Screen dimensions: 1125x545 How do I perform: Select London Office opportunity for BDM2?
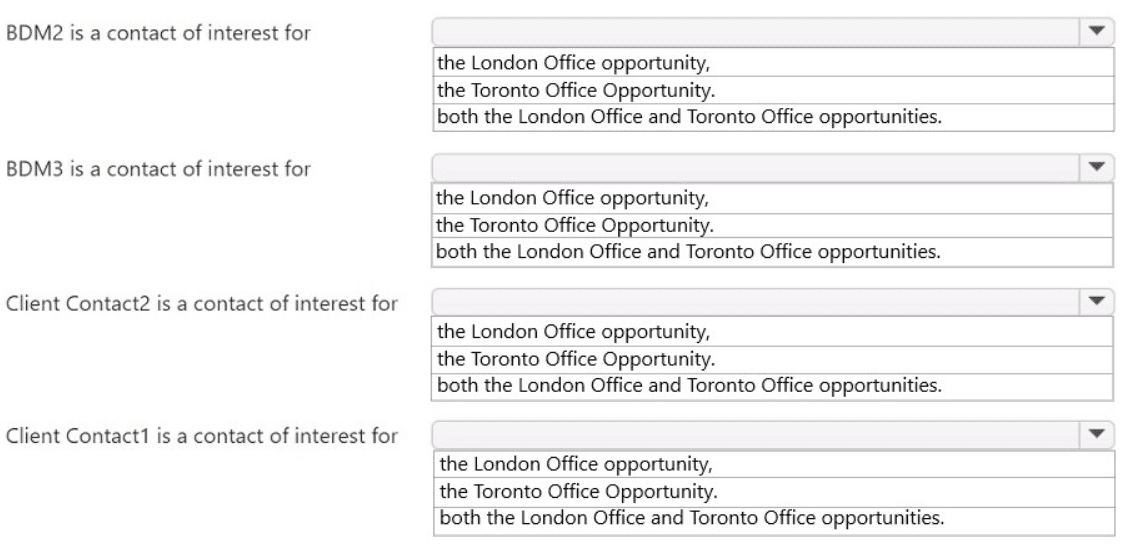click(x=773, y=62)
